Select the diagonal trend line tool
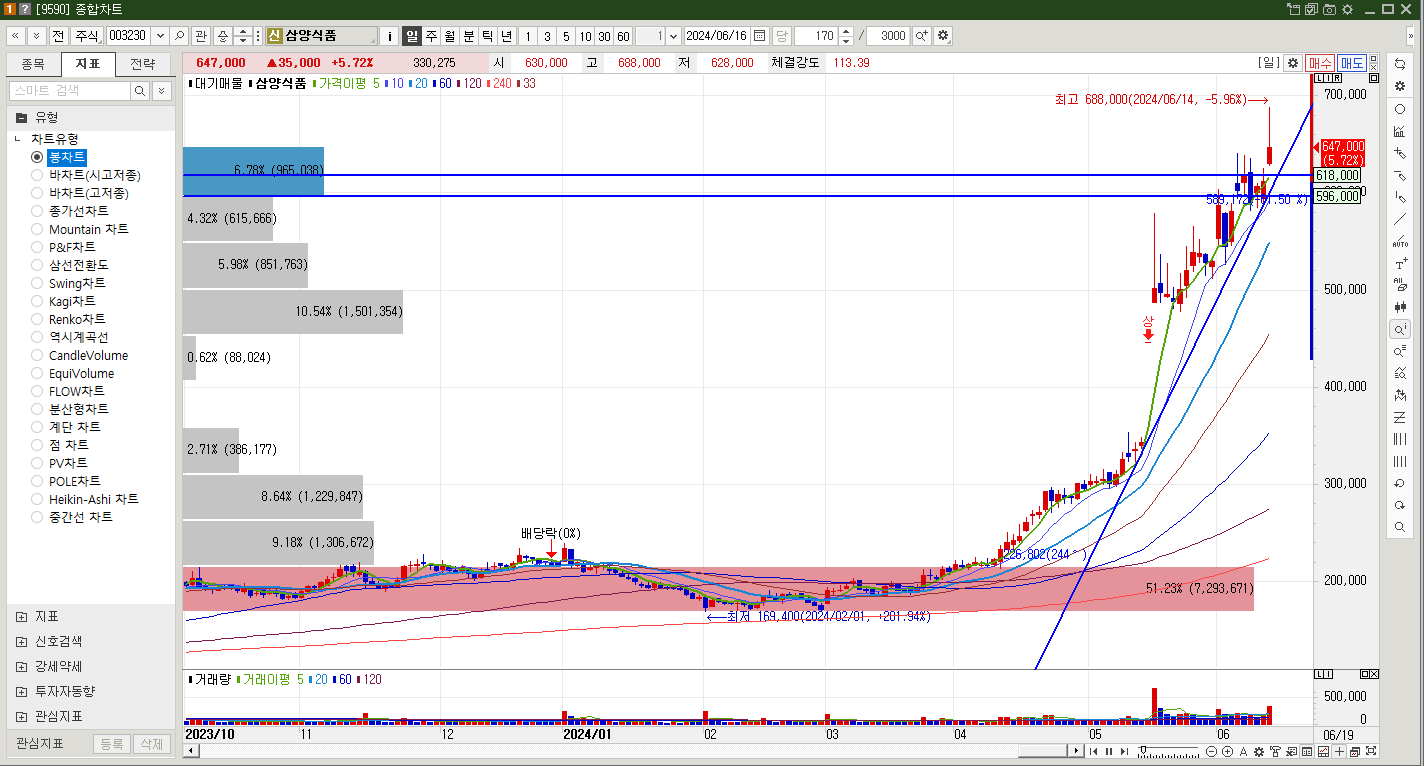 (1400, 219)
